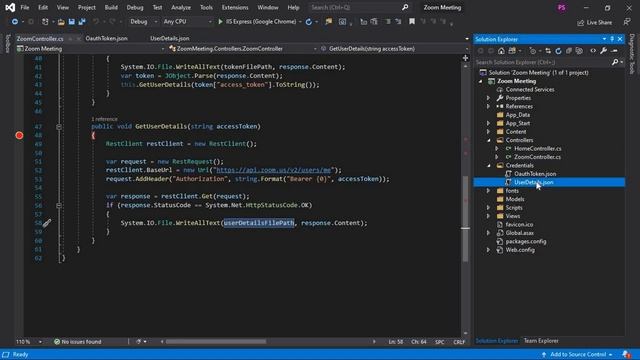Click Sync with Active Document icon
The height and width of the screenshot is (360, 640).
tap(548, 51)
